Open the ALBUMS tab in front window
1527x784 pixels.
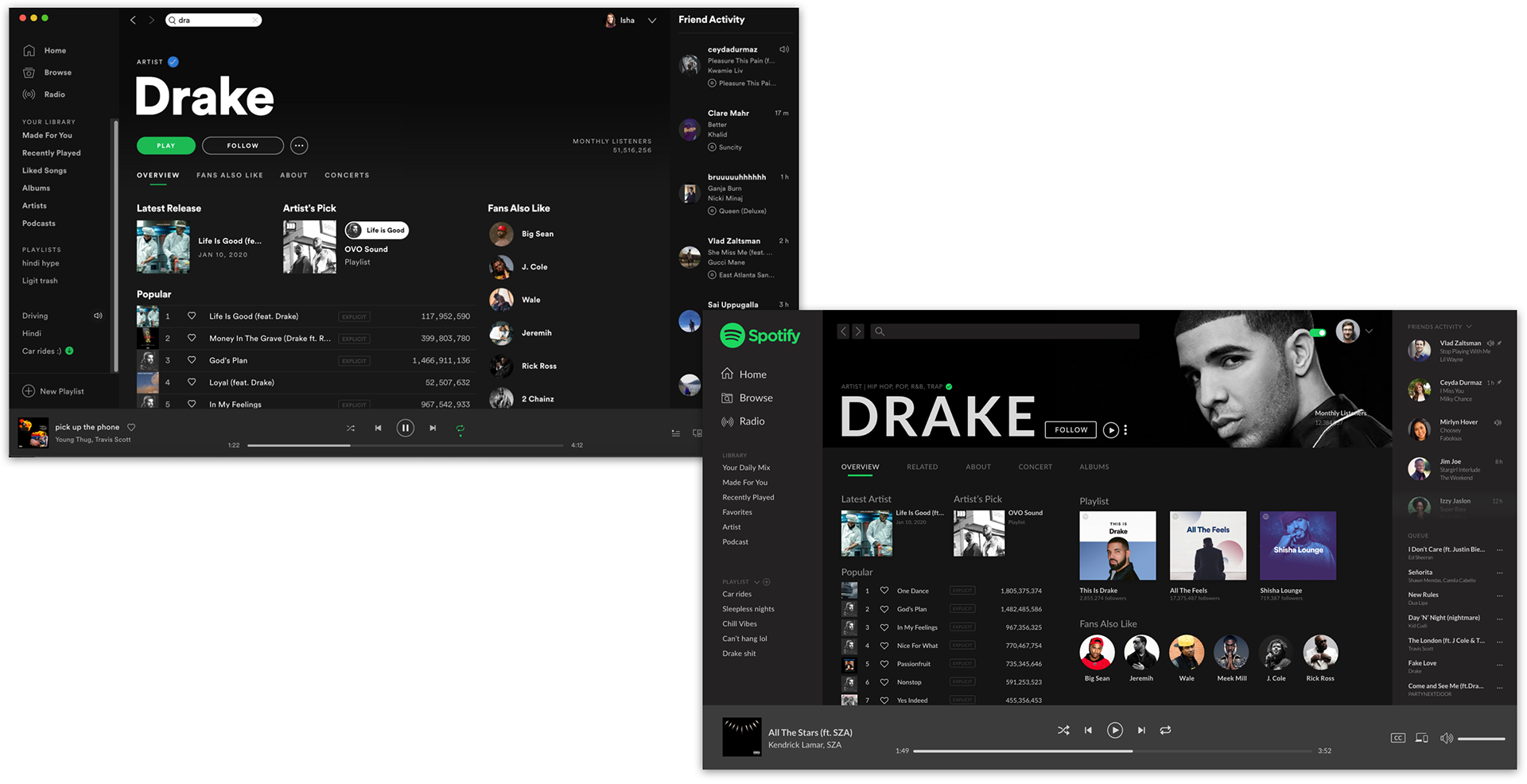tap(1094, 467)
